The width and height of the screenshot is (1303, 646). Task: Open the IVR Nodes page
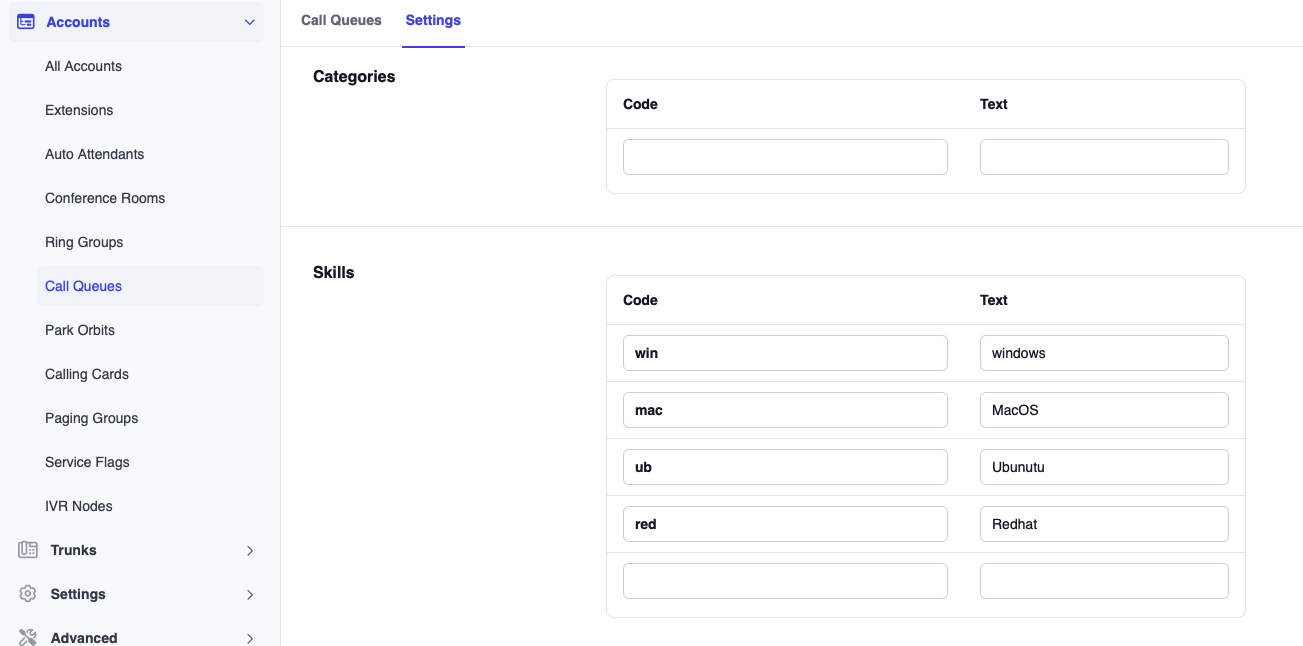pos(79,506)
